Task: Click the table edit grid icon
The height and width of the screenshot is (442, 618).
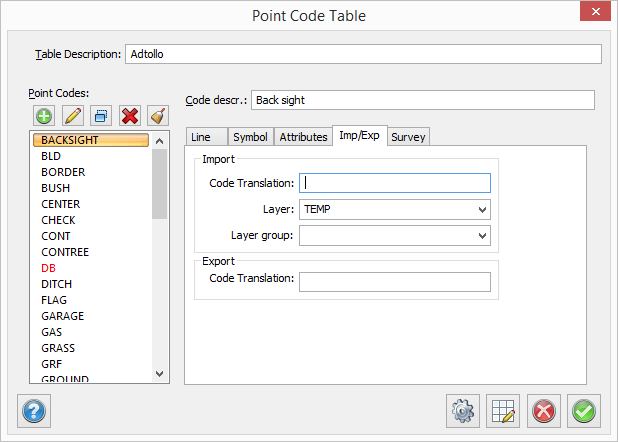Action: pyautogui.click(x=503, y=410)
